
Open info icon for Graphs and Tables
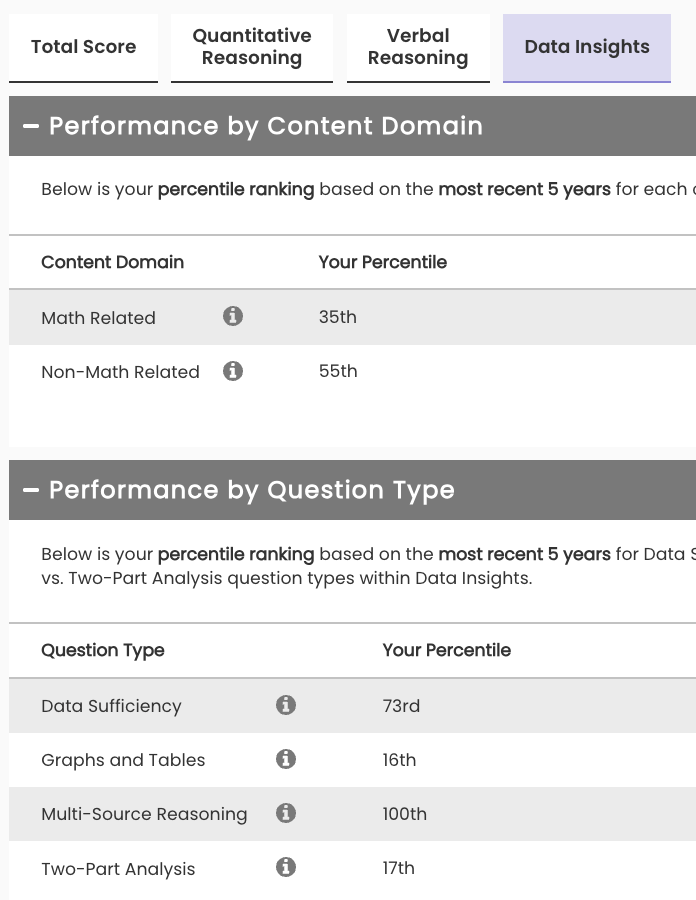coord(286,759)
